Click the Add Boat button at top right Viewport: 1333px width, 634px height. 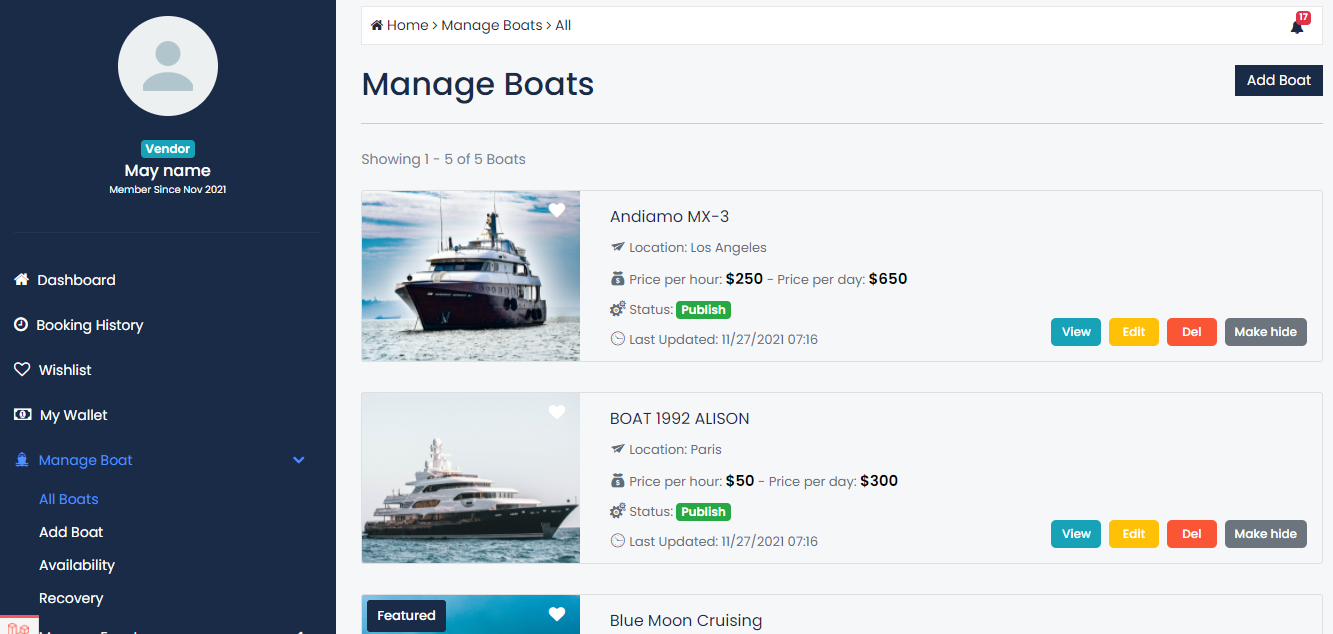click(1278, 80)
